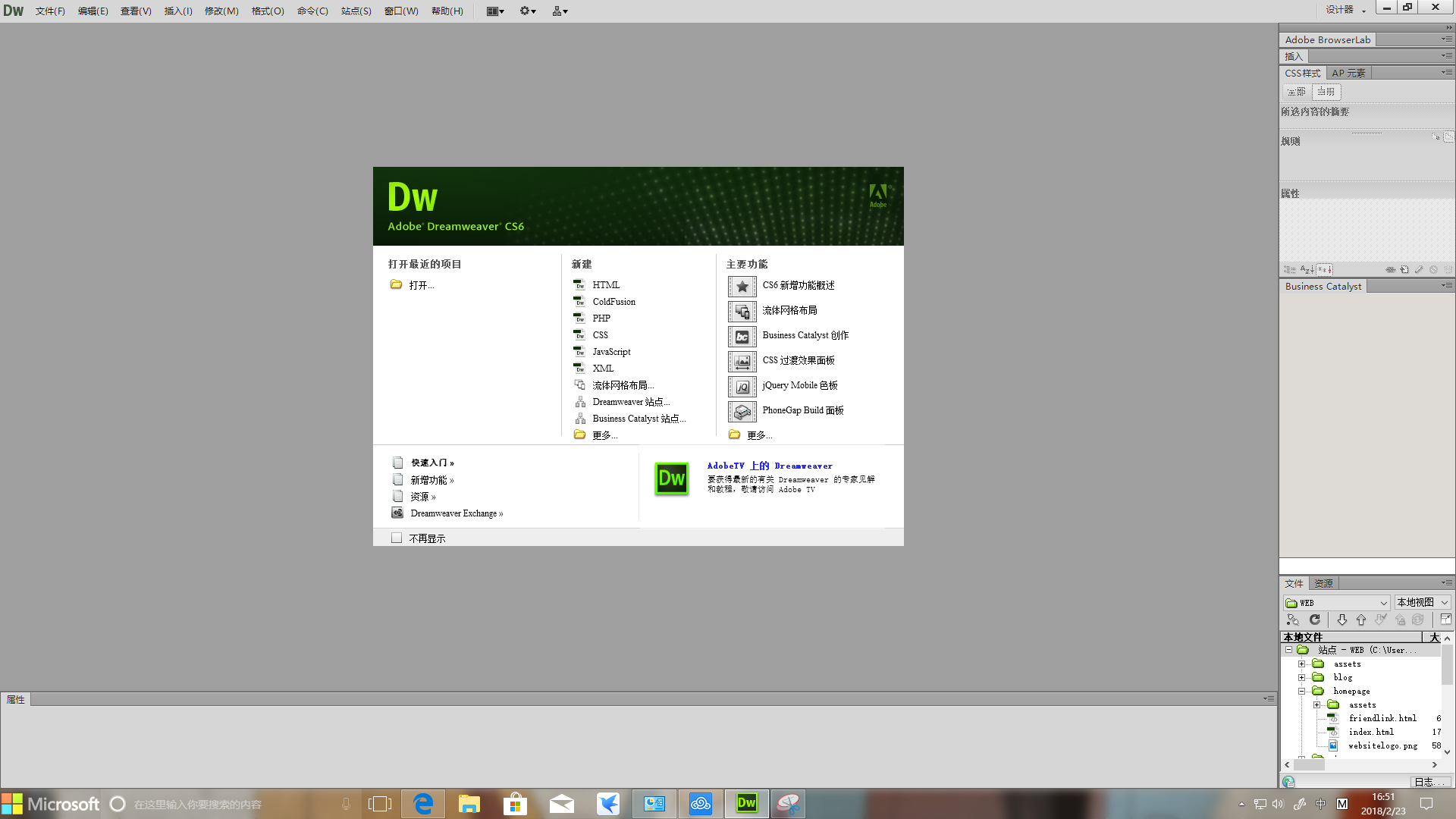Click the jQuery Mobile swatches icon
This screenshot has height=819, width=1456.
742,386
